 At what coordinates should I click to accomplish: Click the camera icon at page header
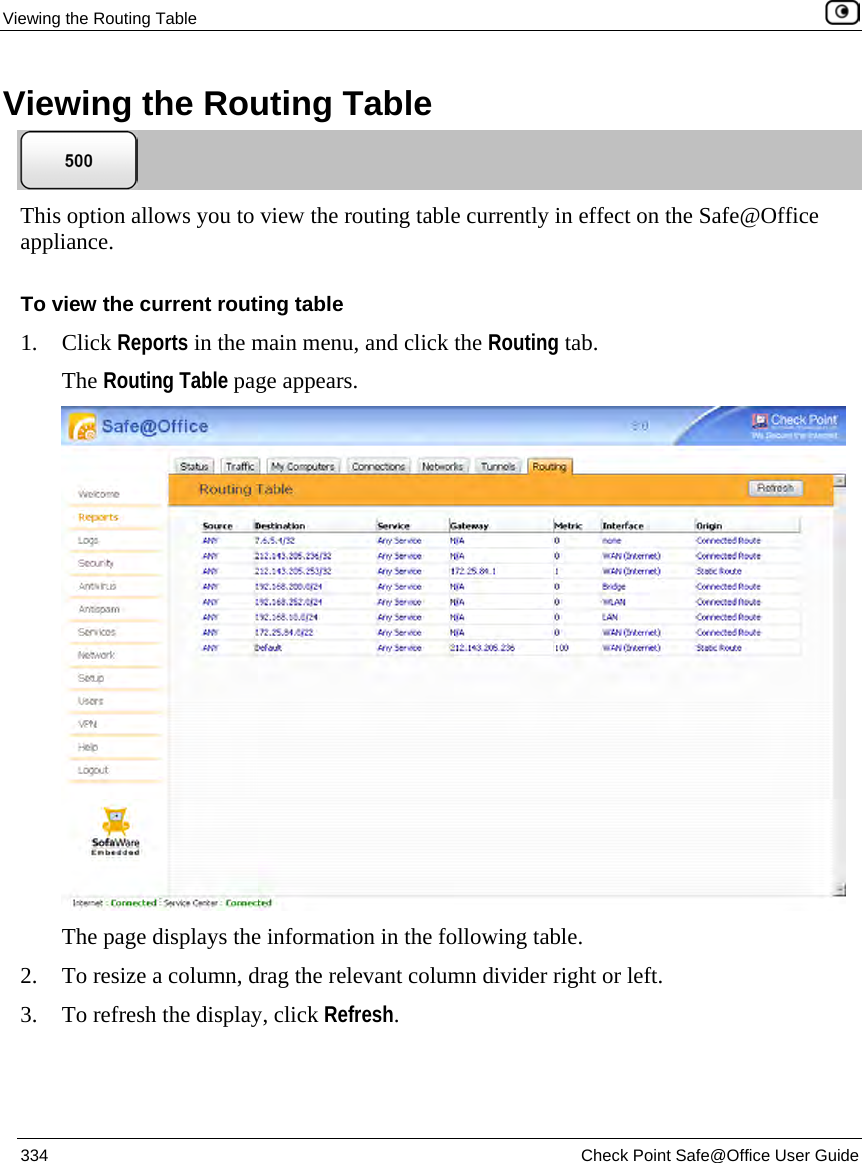(842, 13)
